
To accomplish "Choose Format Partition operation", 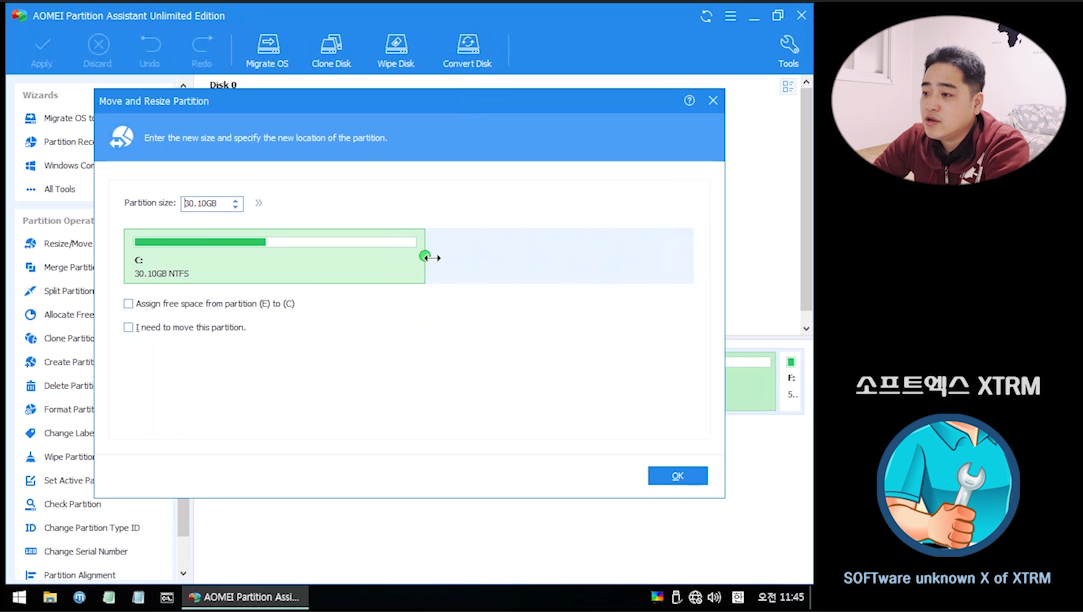I will 59,410.
